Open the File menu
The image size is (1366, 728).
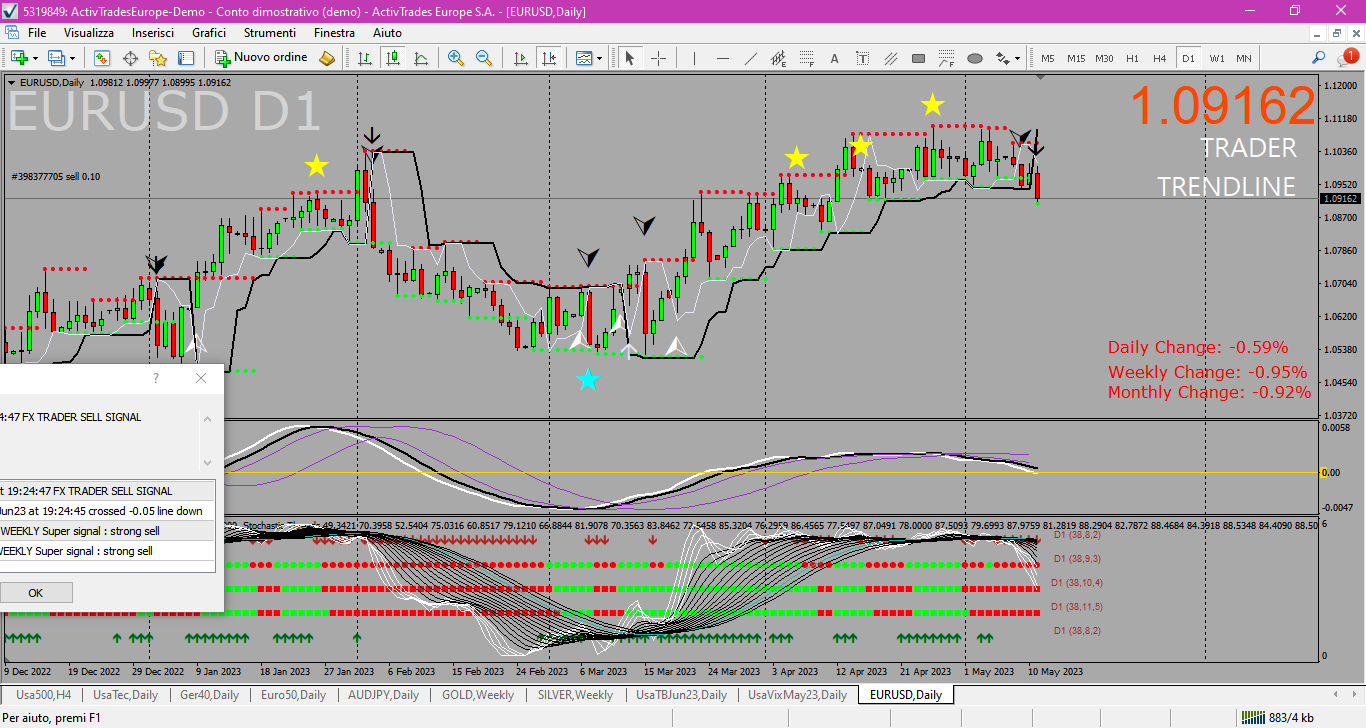[x=37, y=33]
